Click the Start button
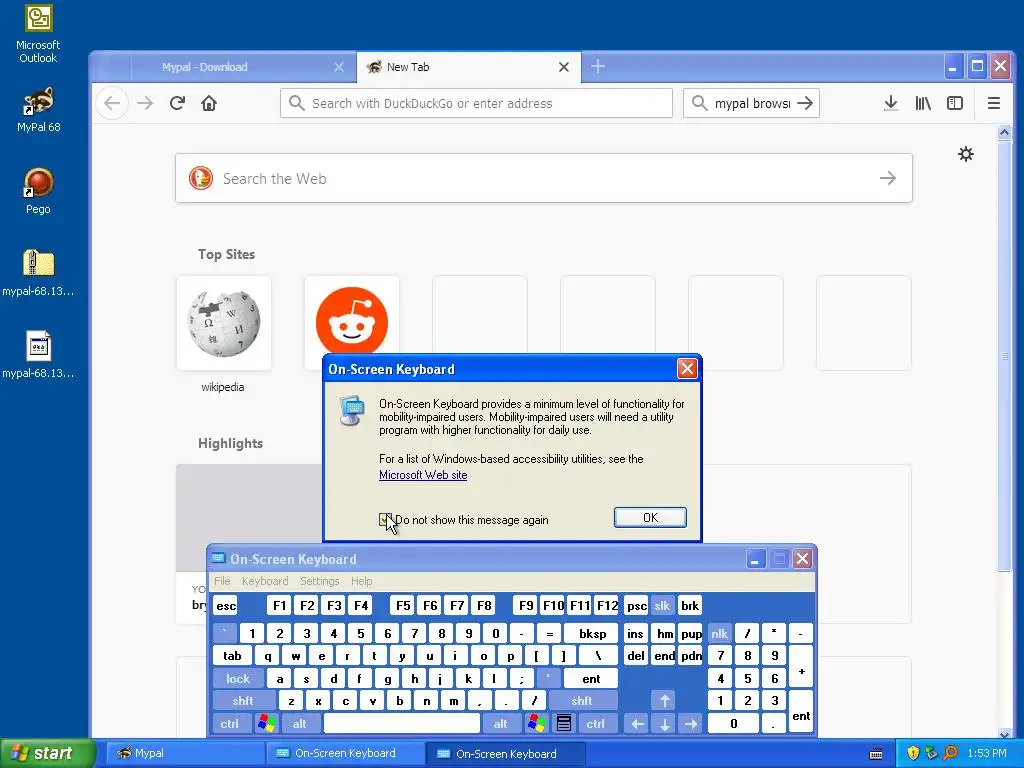 48,753
